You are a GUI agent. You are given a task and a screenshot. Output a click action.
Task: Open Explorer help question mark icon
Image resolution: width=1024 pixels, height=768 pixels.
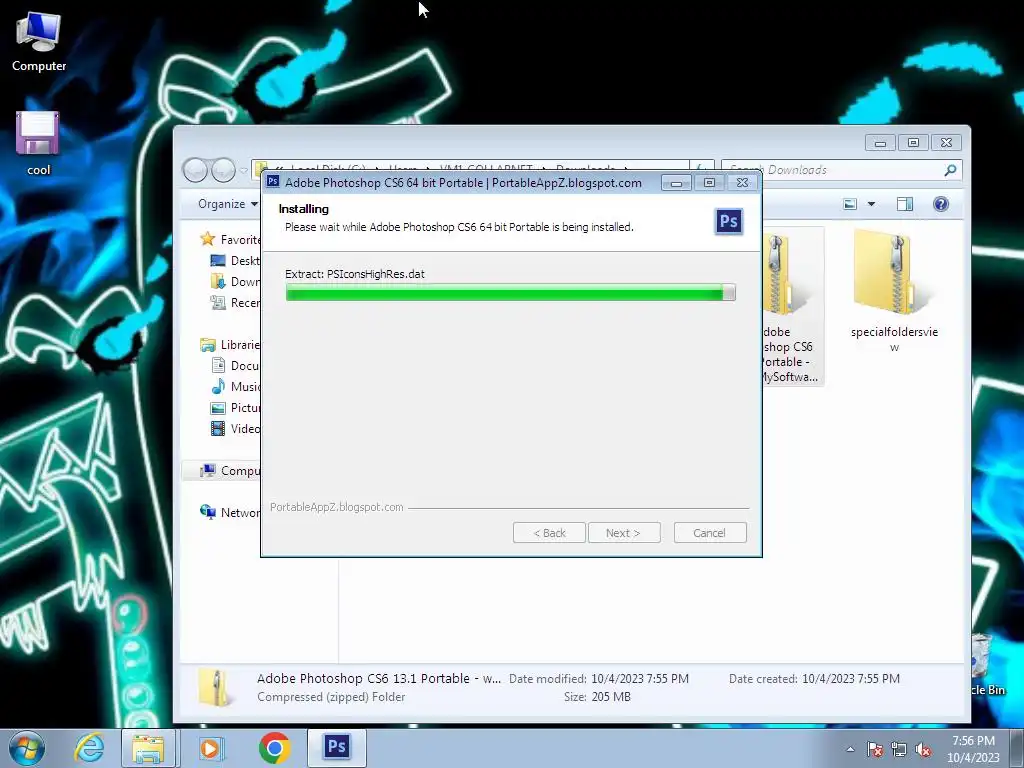940,204
